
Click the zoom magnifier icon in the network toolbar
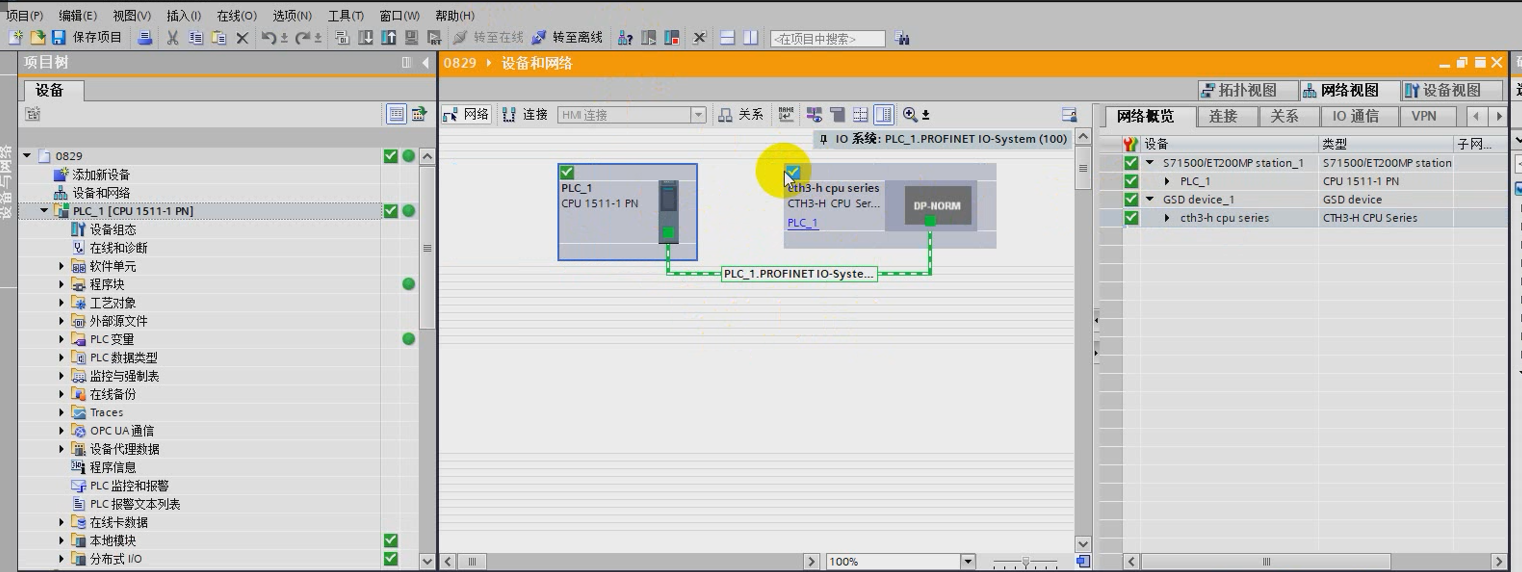910,115
